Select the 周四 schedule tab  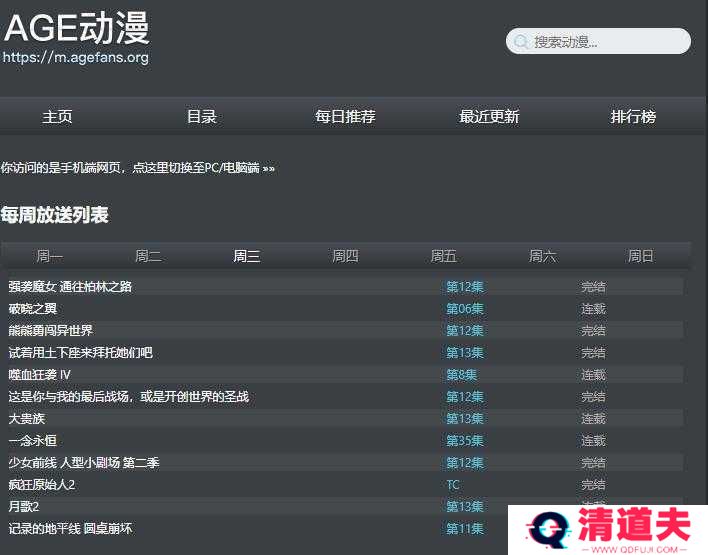(x=345, y=256)
